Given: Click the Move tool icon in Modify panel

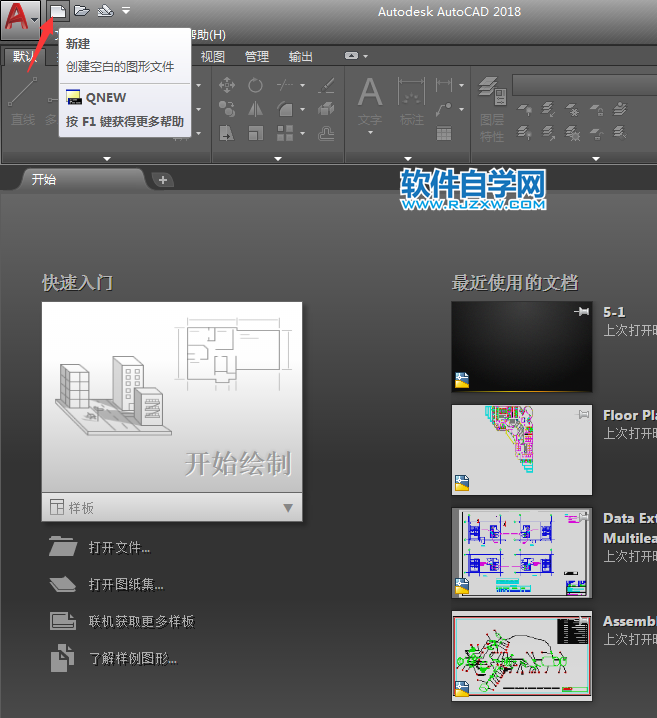Looking at the screenshot, I should 227,86.
